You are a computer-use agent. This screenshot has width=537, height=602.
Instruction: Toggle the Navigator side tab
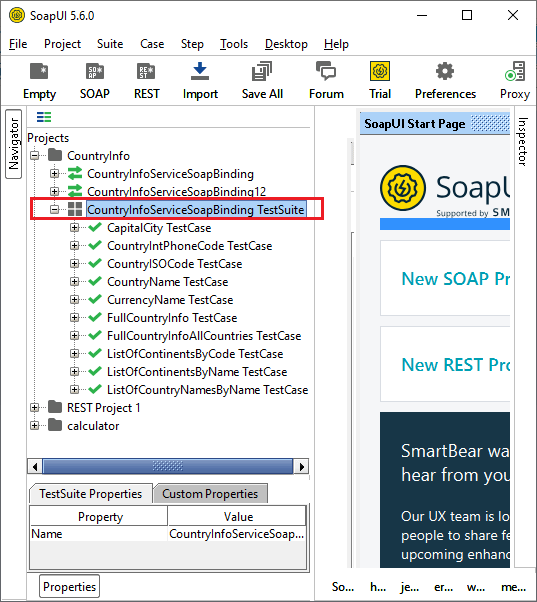tap(13, 144)
